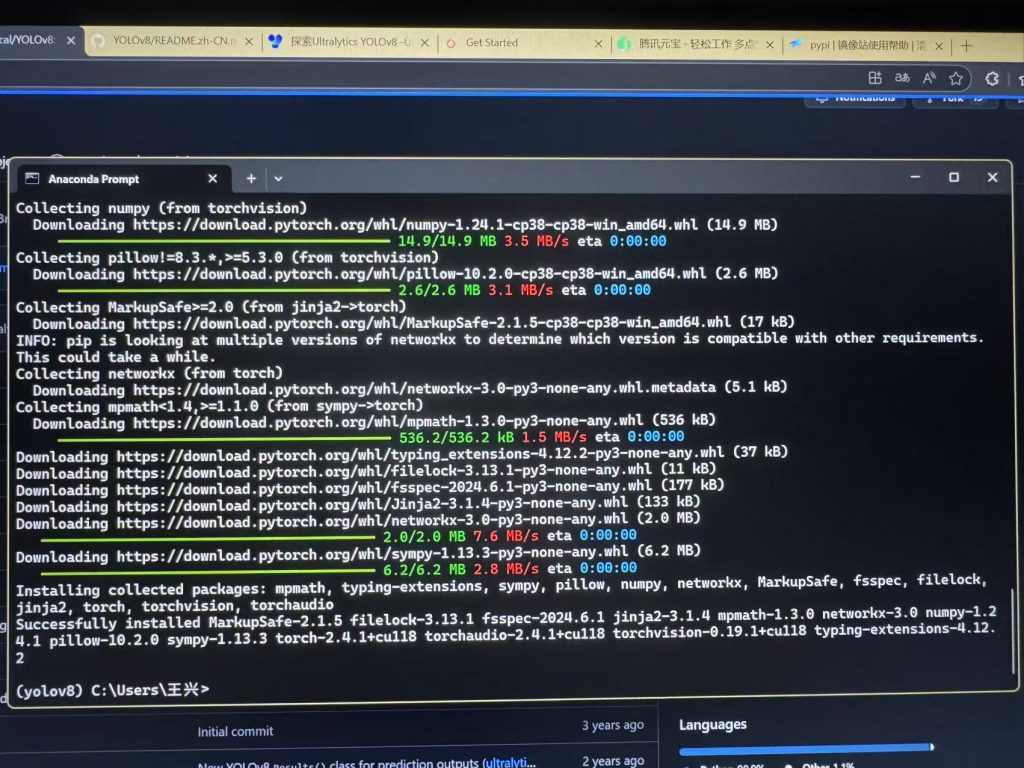The height and width of the screenshot is (768, 1024).
Task: Close the Get Started browser tab
Action: (x=598, y=44)
